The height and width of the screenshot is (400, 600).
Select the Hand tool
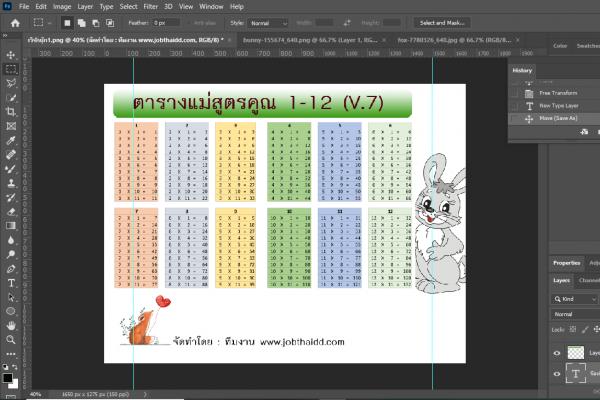coord(11,325)
